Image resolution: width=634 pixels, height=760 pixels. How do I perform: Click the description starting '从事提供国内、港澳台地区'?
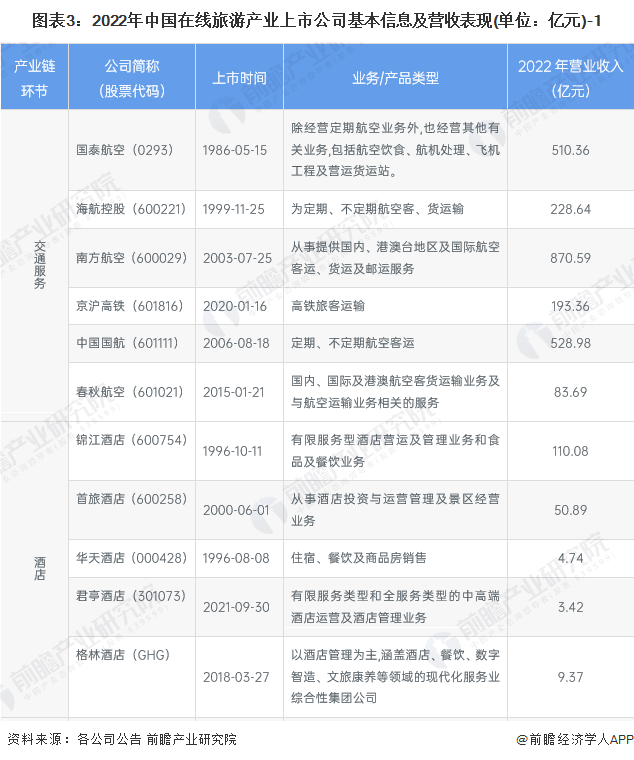tap(395, 258)
